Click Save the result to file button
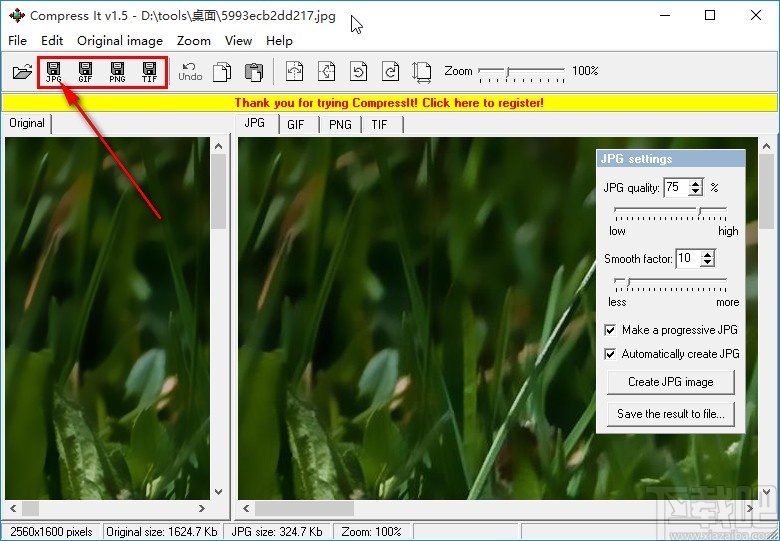 point(671,414)
